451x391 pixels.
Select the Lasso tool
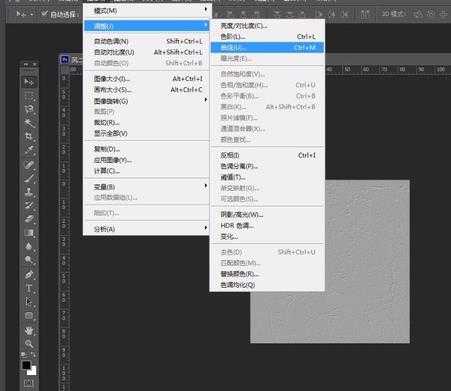pyautogui.click(x=29, y=109)
